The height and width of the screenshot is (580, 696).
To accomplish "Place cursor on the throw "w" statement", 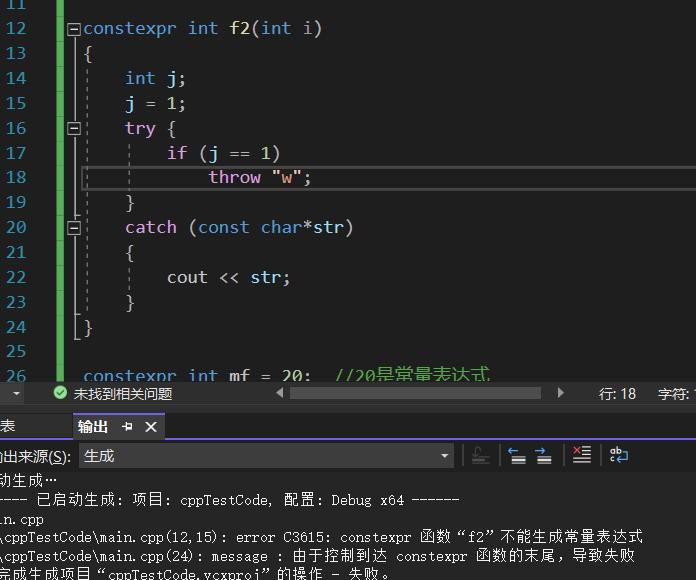I will click(x=260, y=178).
